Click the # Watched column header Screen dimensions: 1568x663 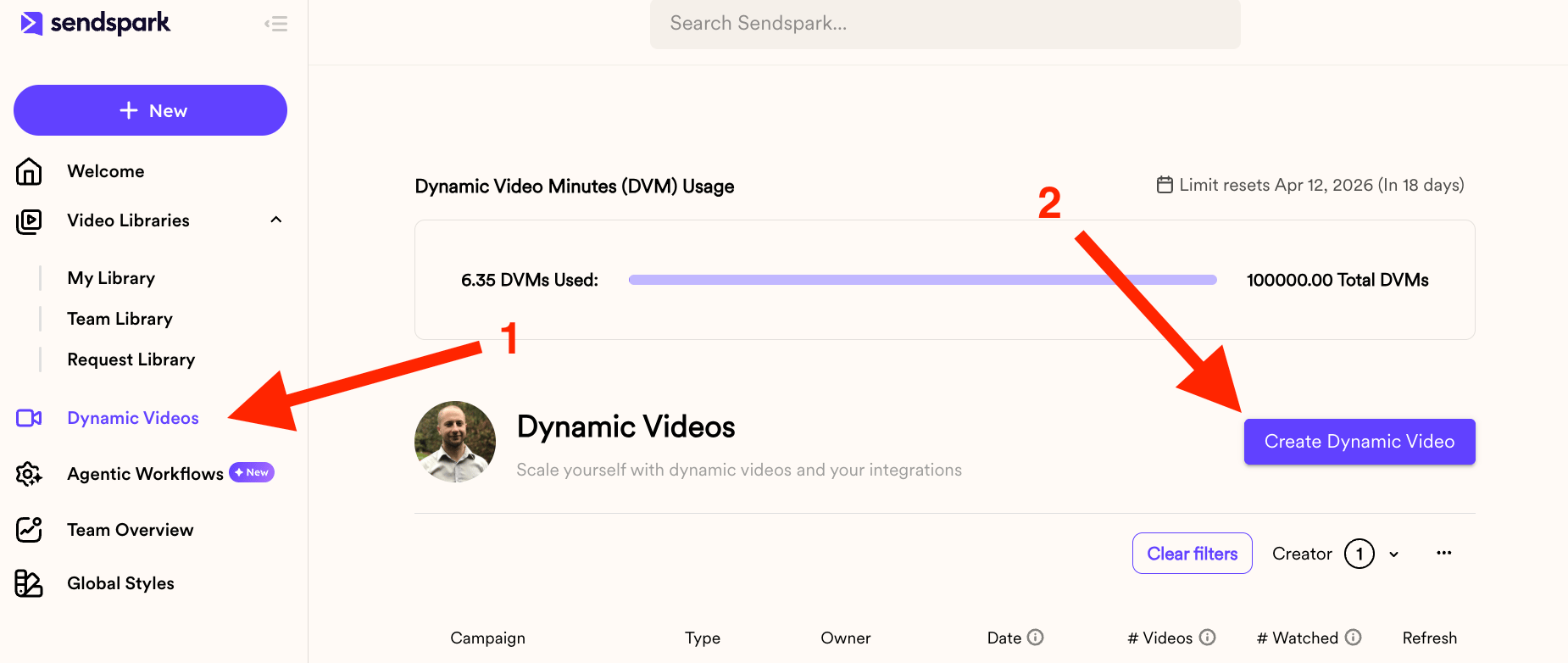1298,638
